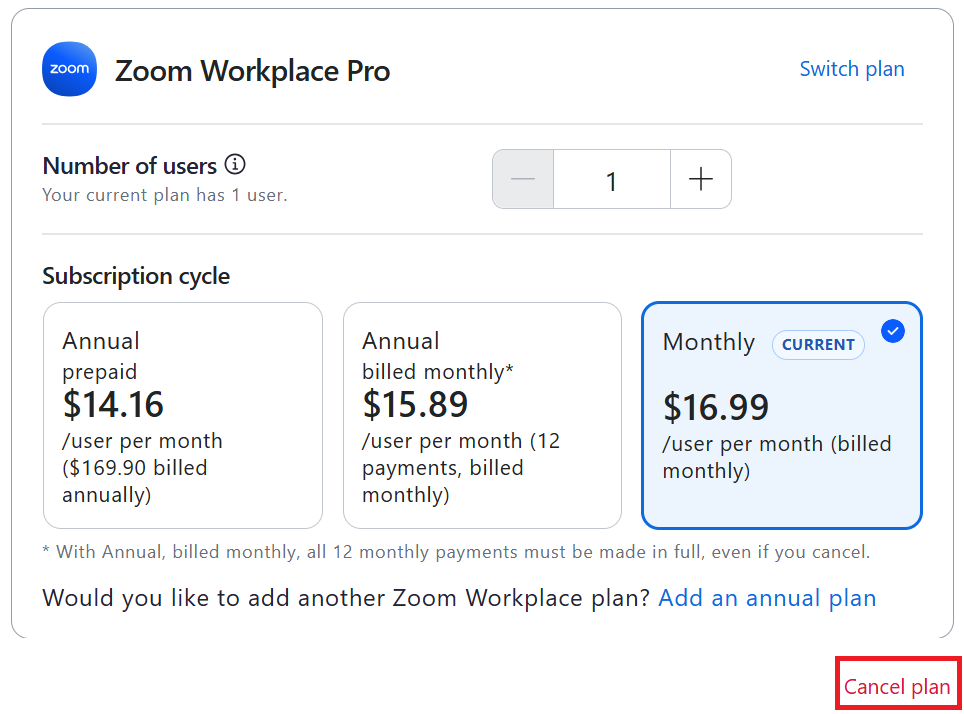The width and height of the screenshot is (964, 714).
Task: Select the Monthly $16.99 cycle card
Action: pos(781,415)
